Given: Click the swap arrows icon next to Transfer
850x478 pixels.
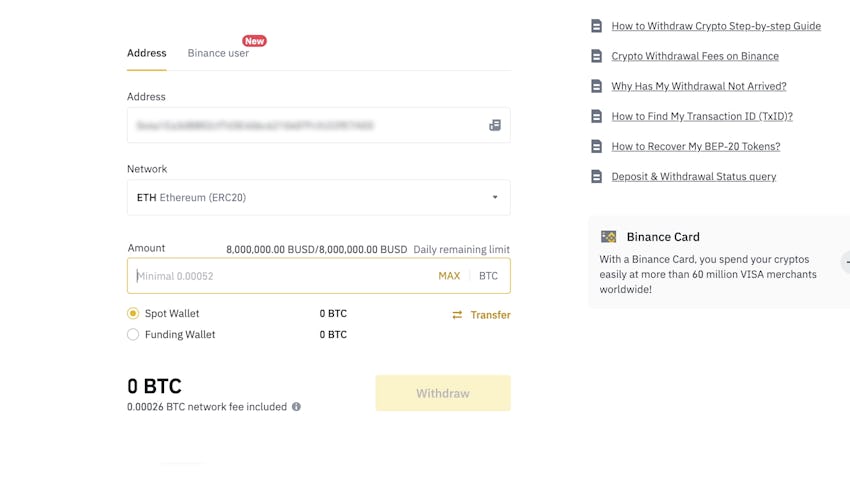Looking at the screenshot, I should click(x=457, y=315).
